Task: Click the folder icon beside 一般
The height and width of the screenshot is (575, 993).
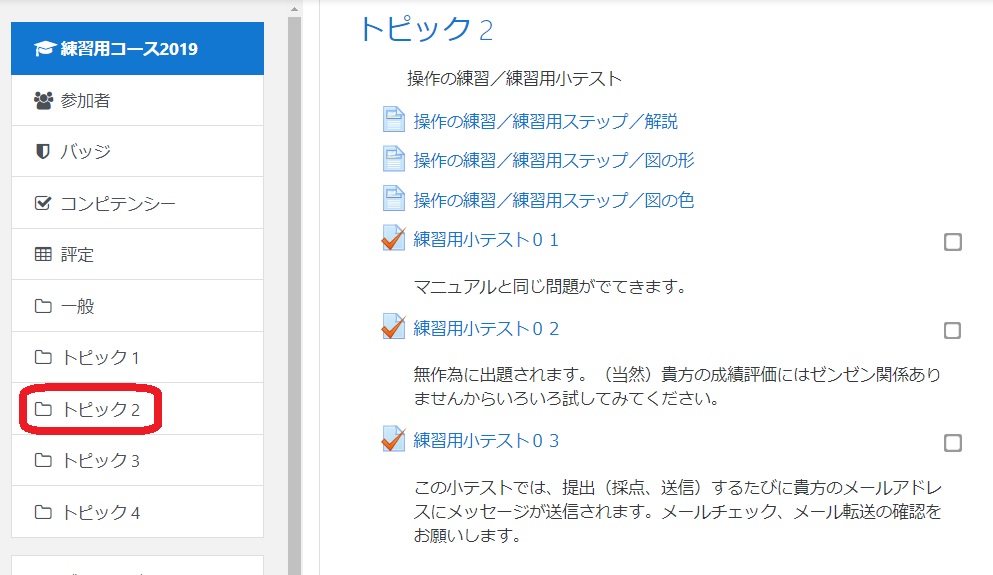Action: click(43, 306)
